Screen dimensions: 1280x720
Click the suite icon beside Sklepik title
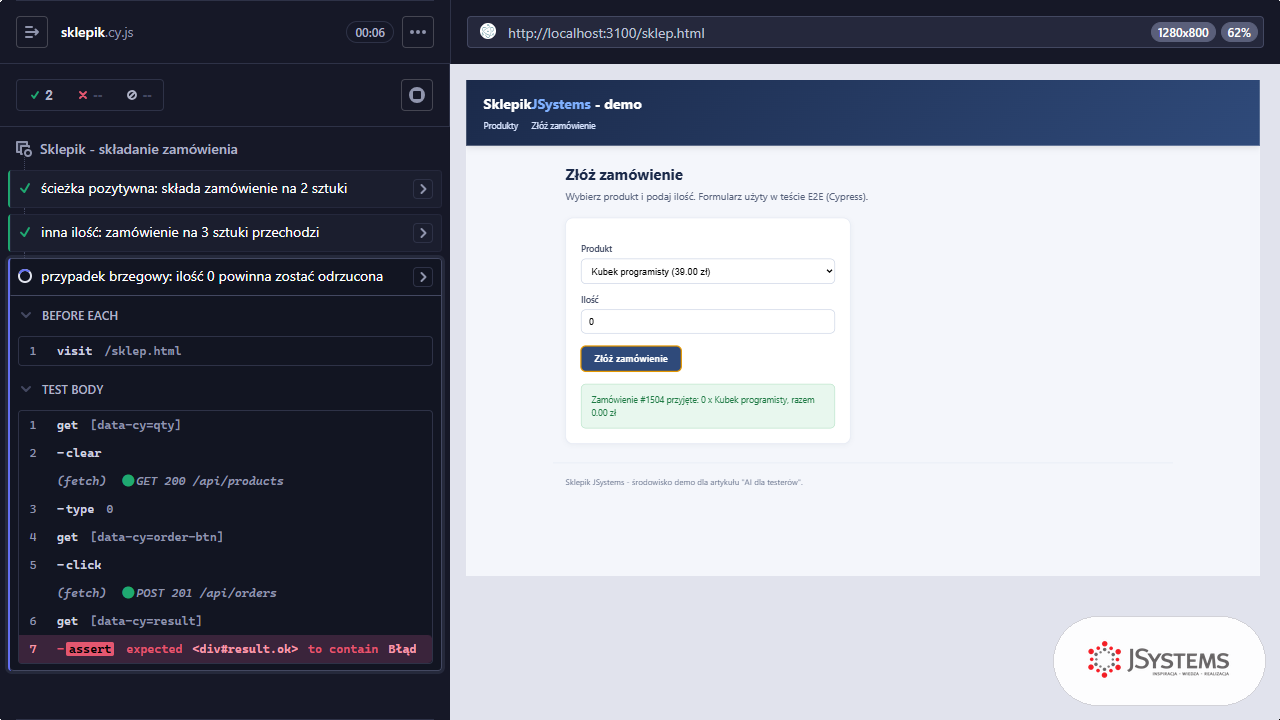(24, 149)
